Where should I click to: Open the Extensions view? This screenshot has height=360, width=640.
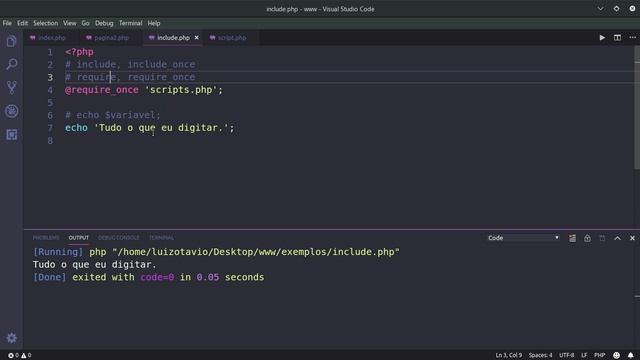[x=11, y=135]
